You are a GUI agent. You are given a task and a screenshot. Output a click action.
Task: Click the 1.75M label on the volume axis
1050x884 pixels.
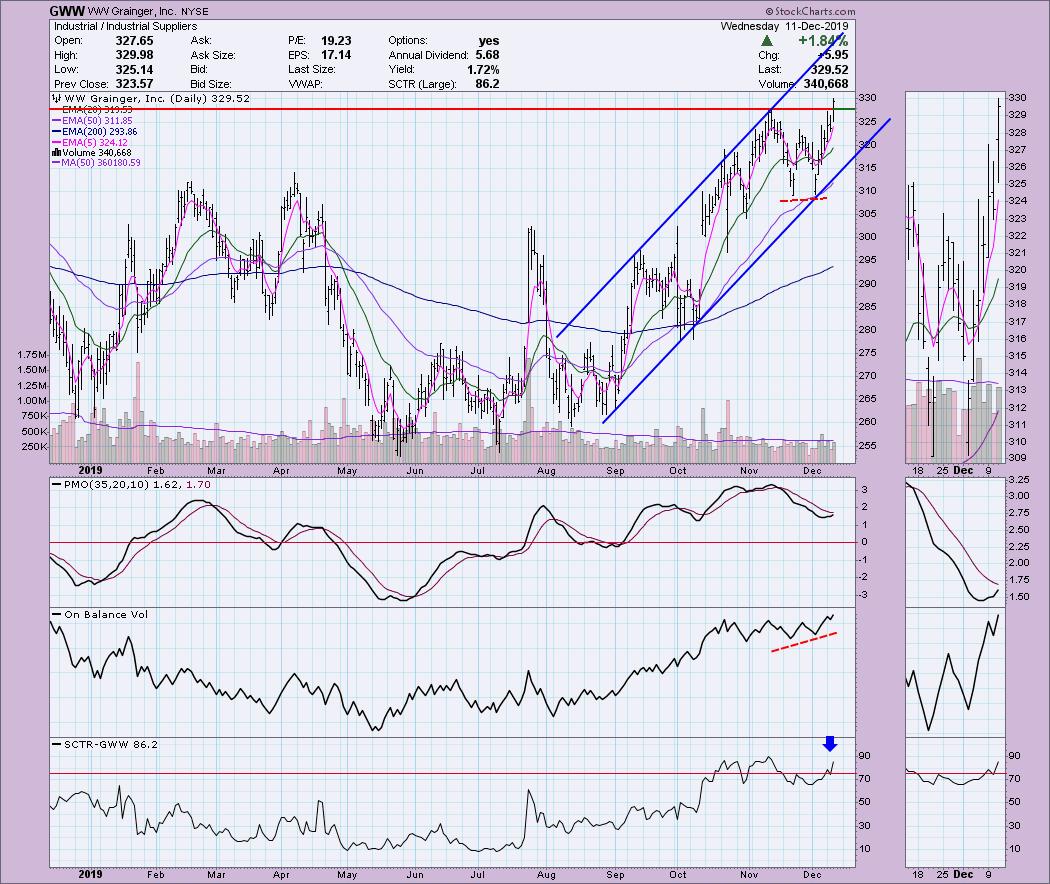click(32, 355)
